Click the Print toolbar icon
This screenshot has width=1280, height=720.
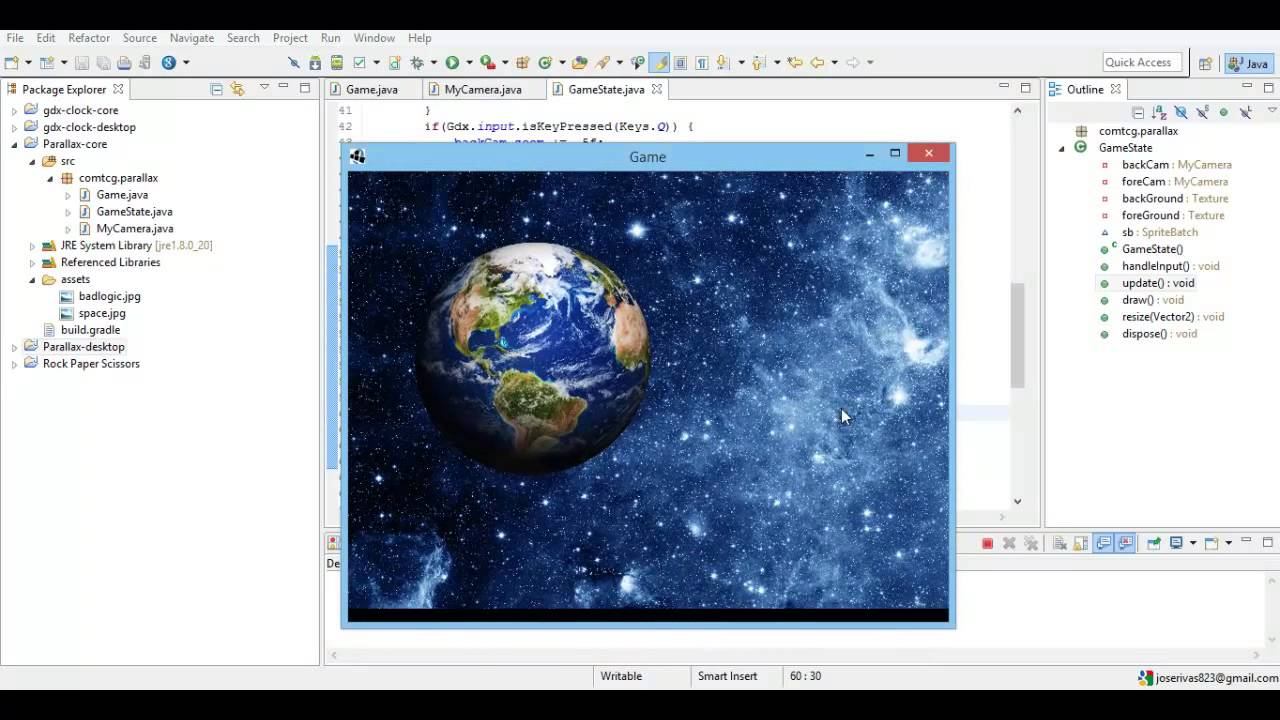[124, 62]
